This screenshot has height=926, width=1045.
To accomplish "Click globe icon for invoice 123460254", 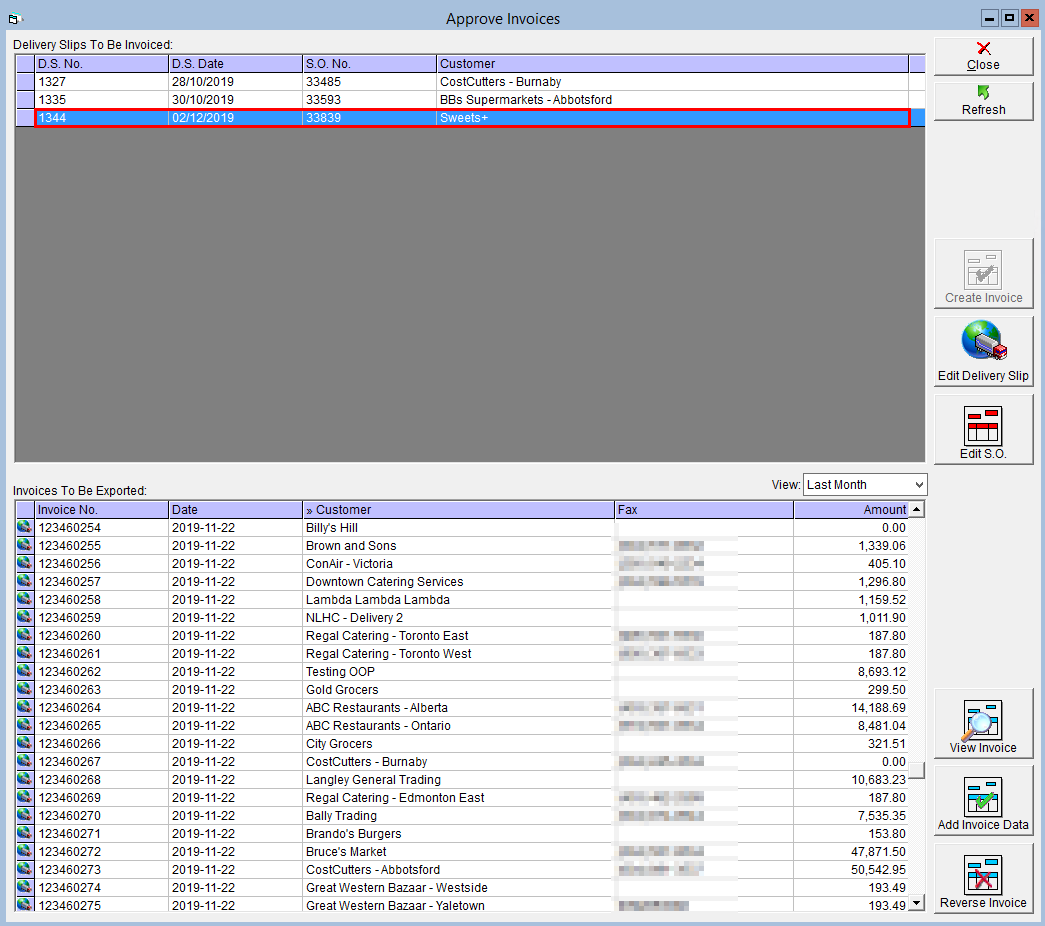I will click(25, 527).
